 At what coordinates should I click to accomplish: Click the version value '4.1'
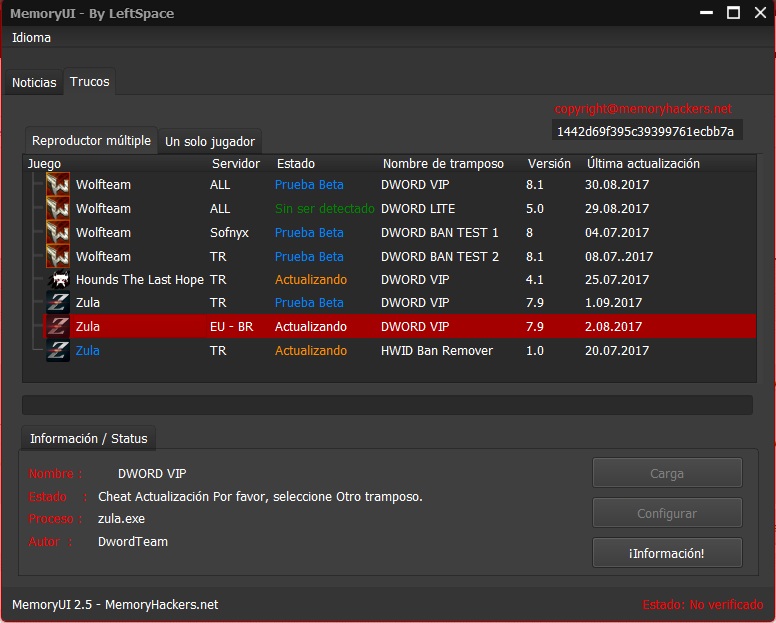[534, 280]
